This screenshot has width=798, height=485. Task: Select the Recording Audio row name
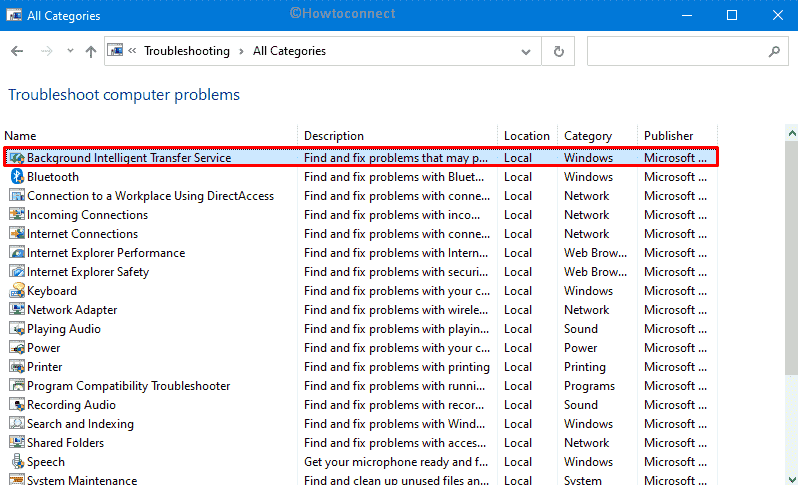click(x=71, y=405)
